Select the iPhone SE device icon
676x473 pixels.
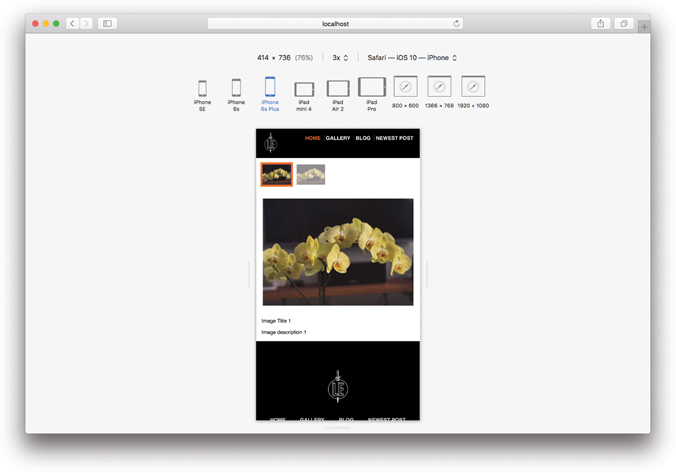(x=202, y=89)
